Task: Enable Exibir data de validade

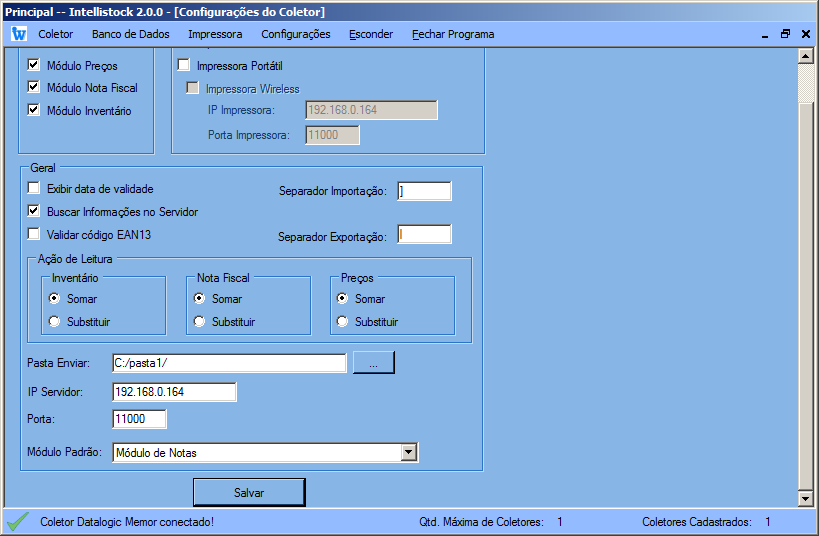Action: click(x=33, y=188)
